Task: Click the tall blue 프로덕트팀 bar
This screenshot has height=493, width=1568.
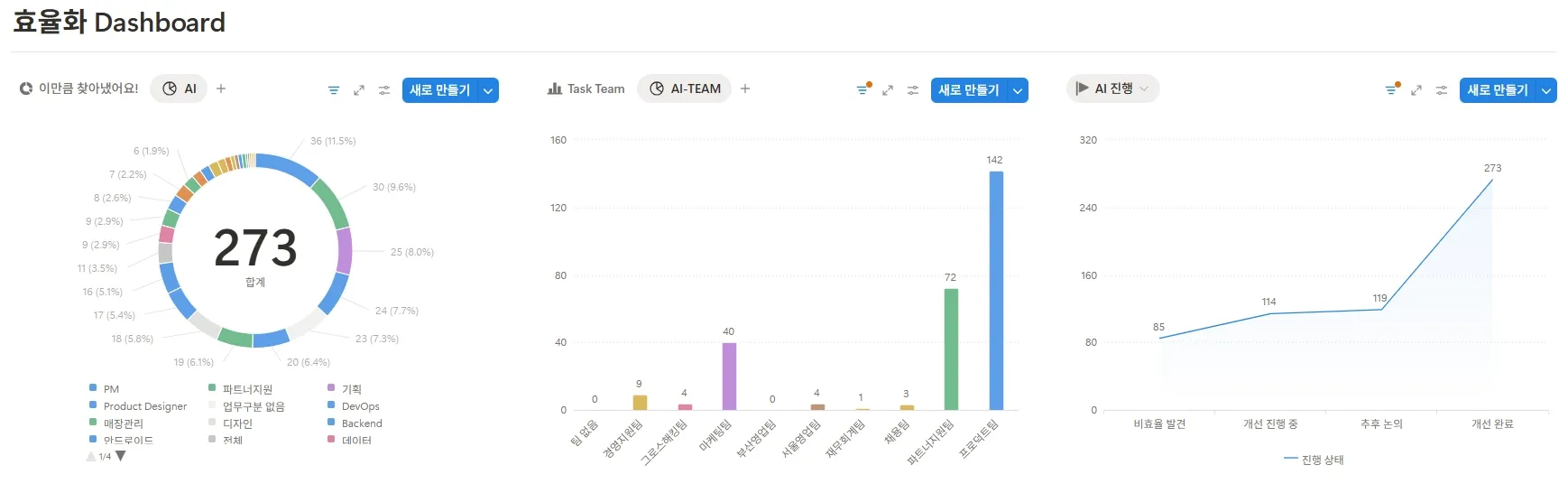Action: point(996,289)
